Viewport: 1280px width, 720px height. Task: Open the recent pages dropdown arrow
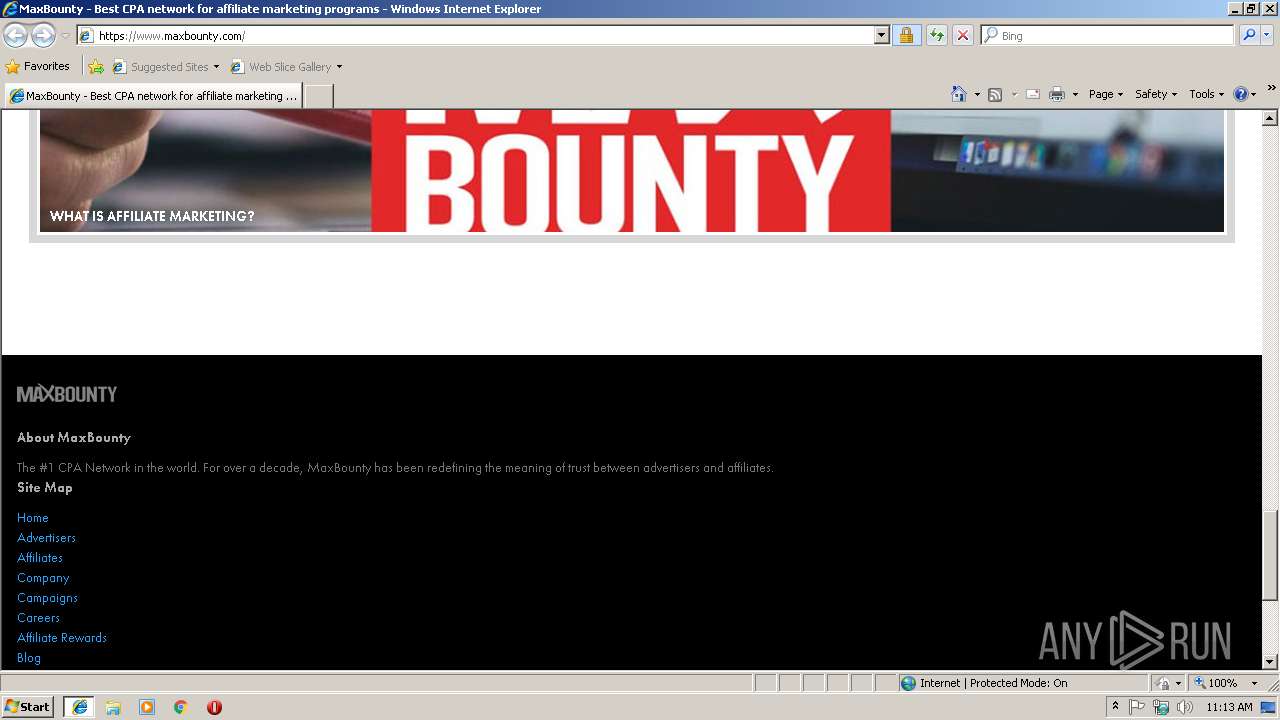coord(65,36)
